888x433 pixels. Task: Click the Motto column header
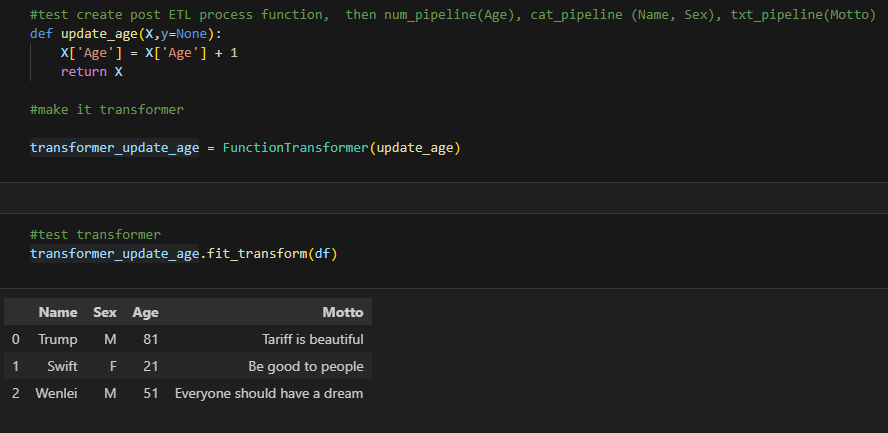(x=343, y=312)
